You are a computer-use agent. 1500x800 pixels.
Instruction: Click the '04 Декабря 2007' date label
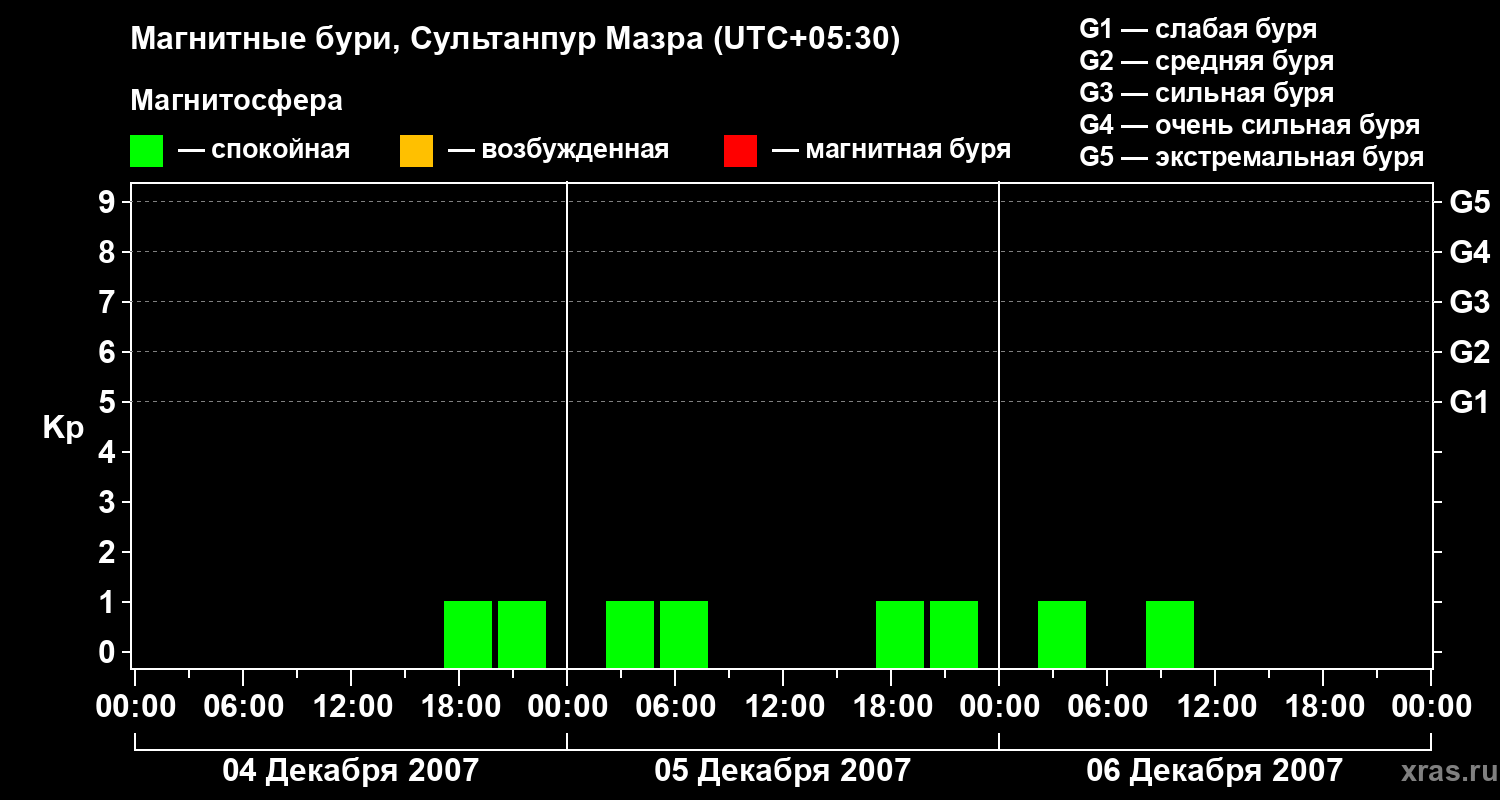click(351, 770)
